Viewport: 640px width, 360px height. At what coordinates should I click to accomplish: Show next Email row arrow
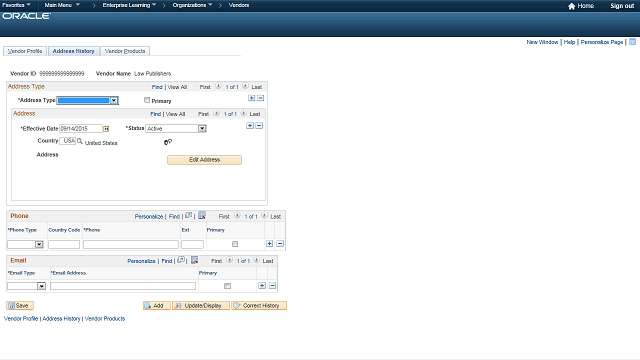(x=256, y=260)
